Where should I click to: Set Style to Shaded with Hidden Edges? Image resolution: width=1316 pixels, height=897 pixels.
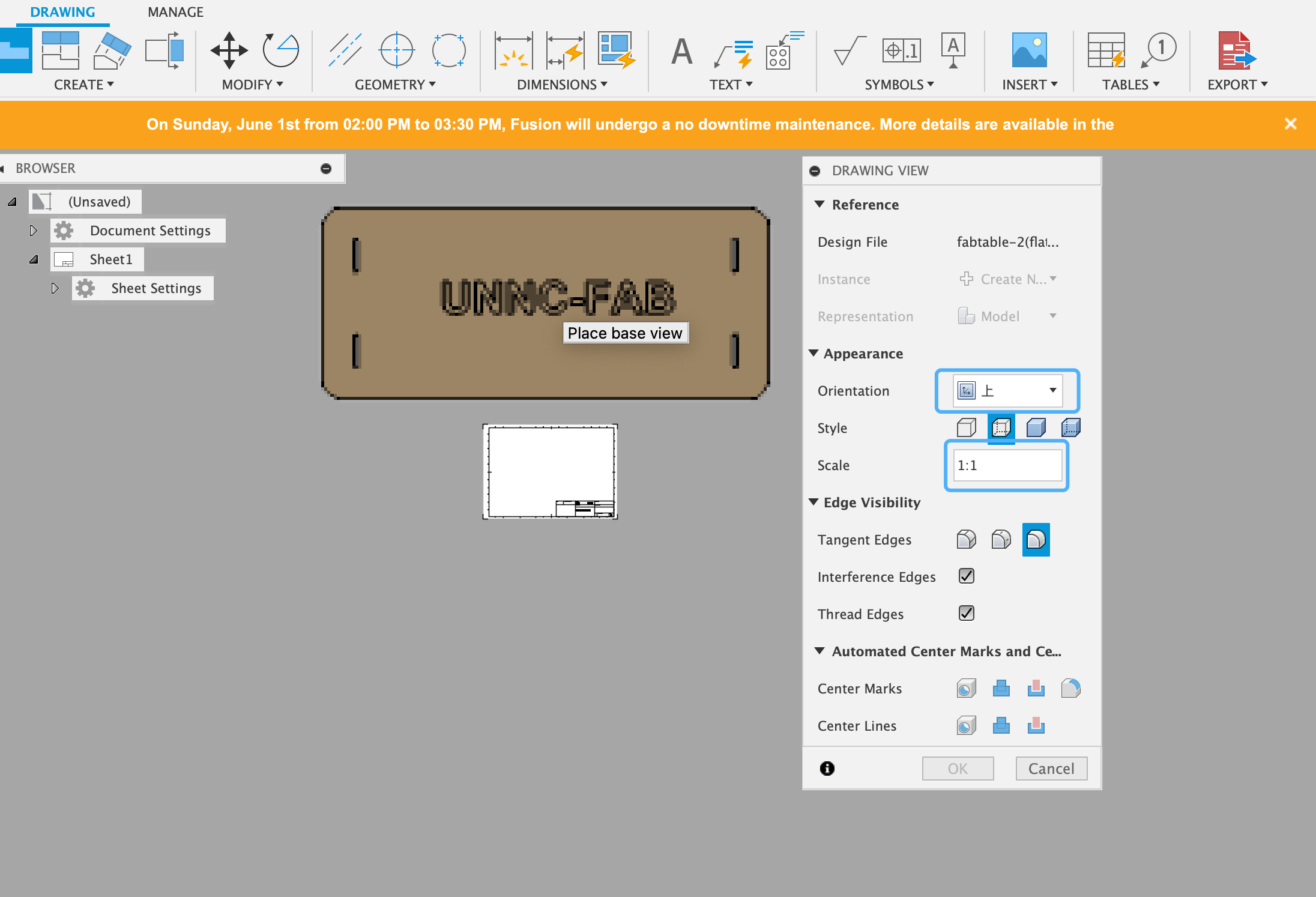[1070, 428]
